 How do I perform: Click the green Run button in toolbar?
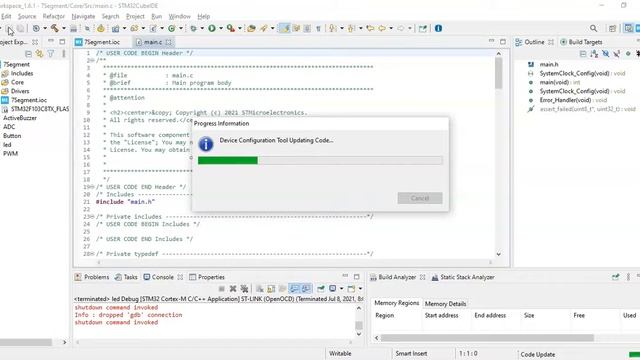click(x=212, y=28)
